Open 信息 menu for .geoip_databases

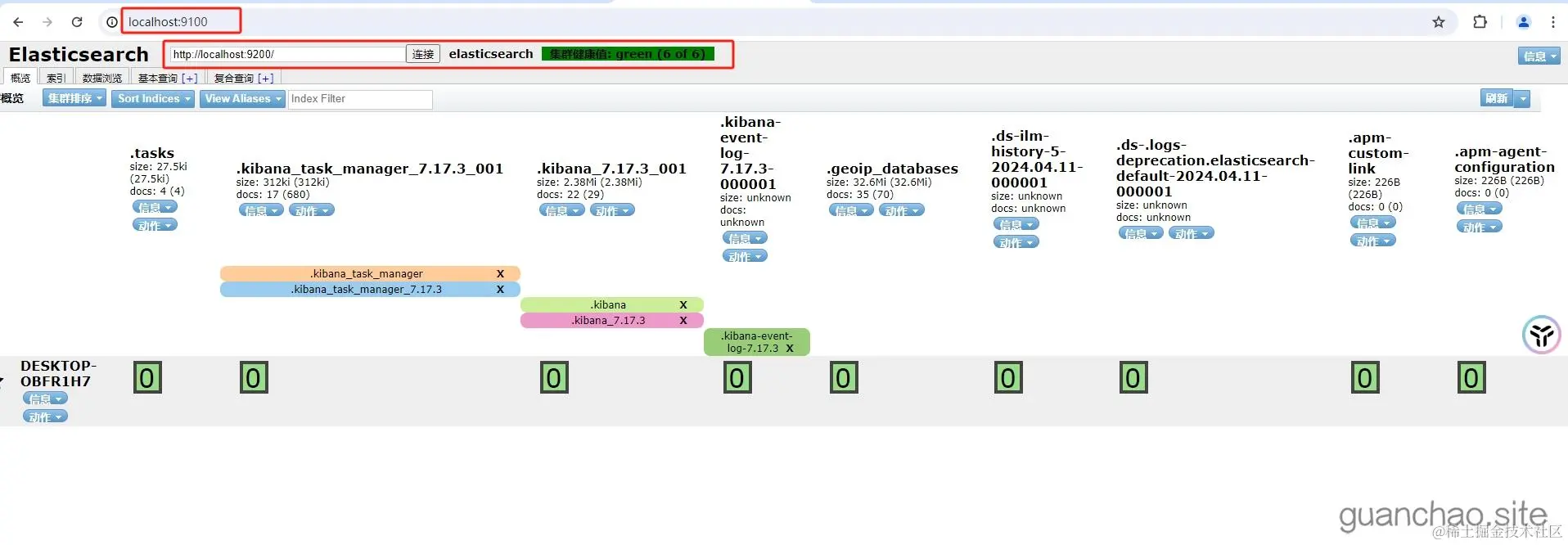(851, 210)
